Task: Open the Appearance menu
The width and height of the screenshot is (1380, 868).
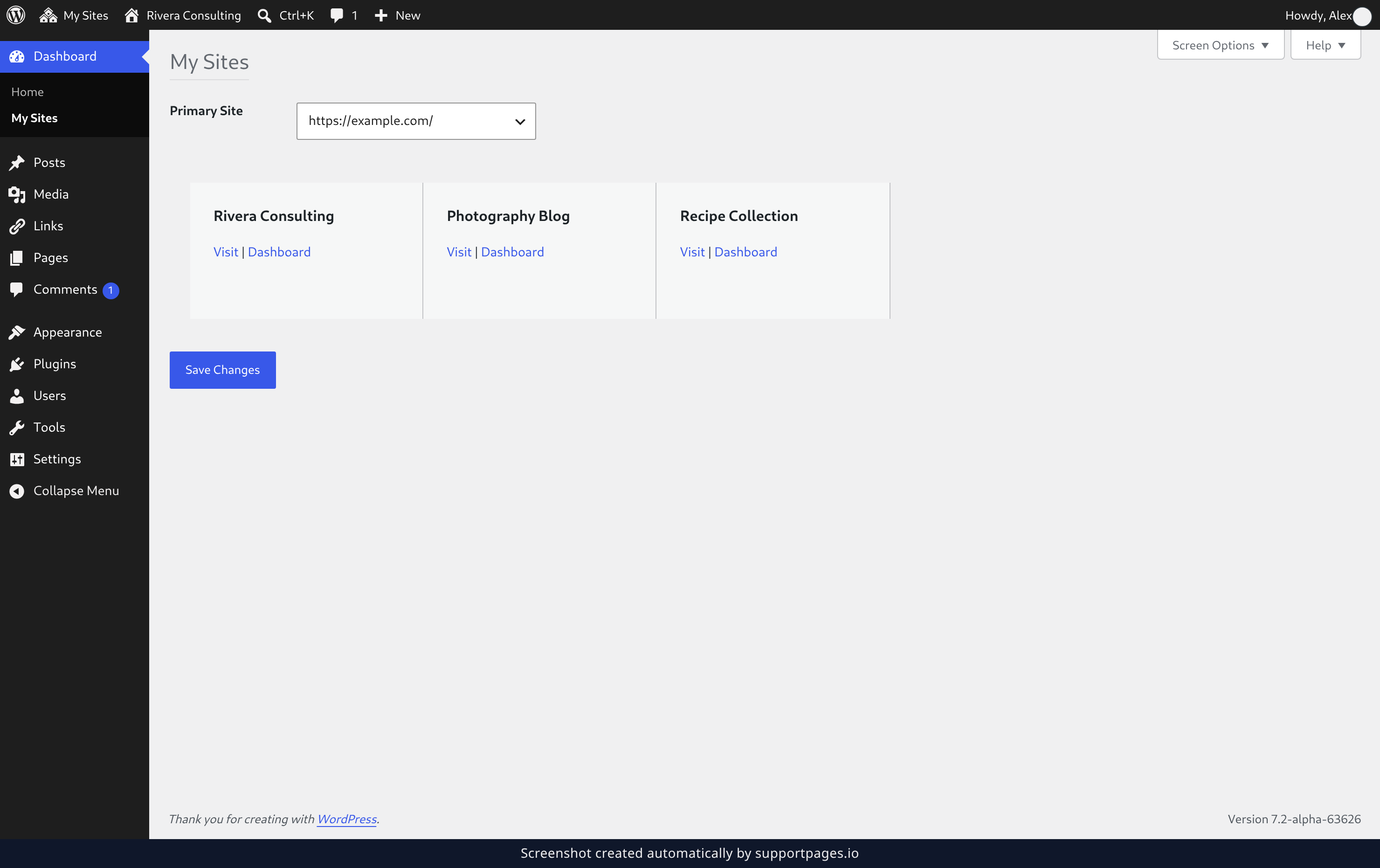Action: click(75, 332)
